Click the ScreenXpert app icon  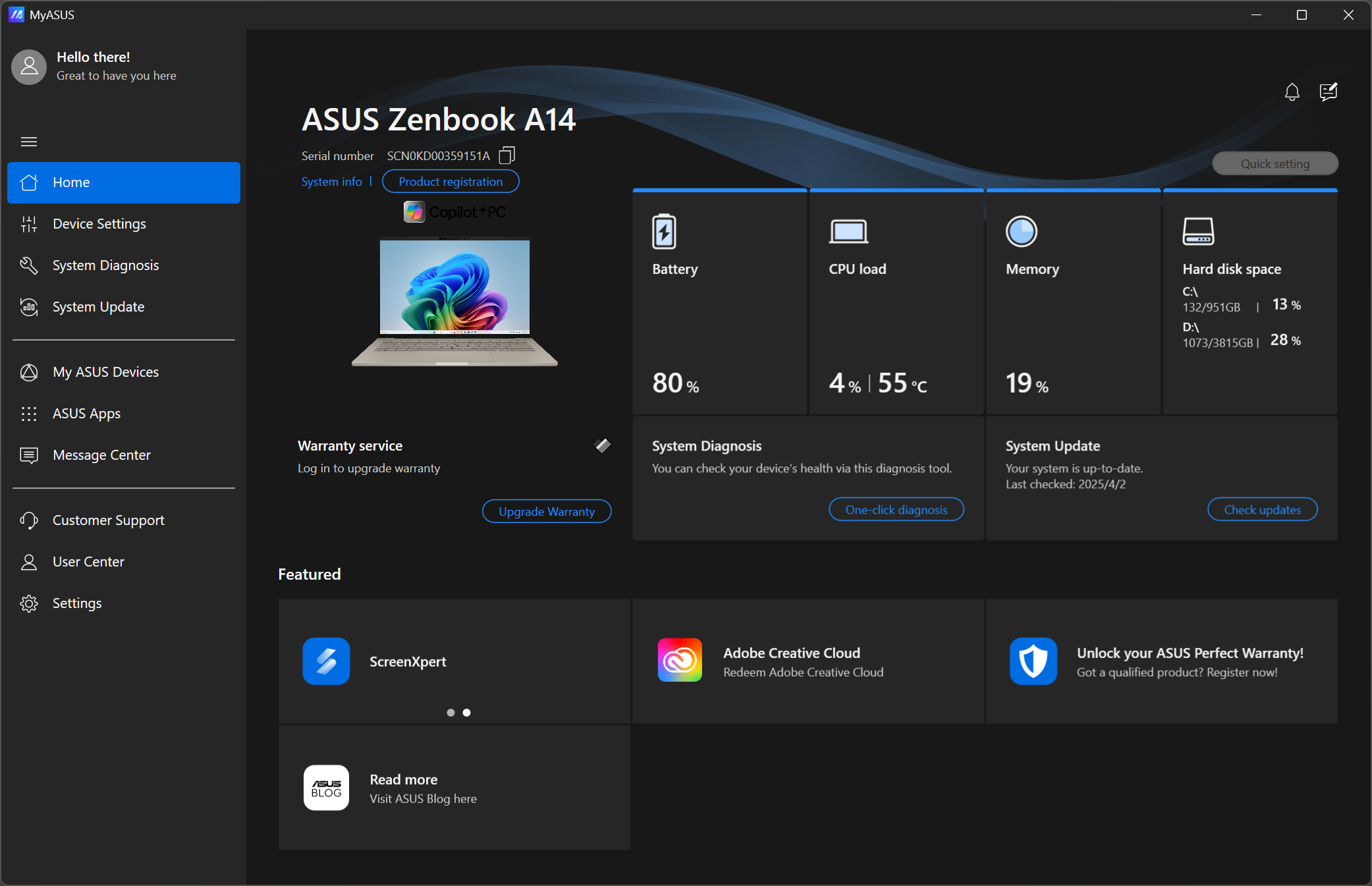[x=326, y=661]
